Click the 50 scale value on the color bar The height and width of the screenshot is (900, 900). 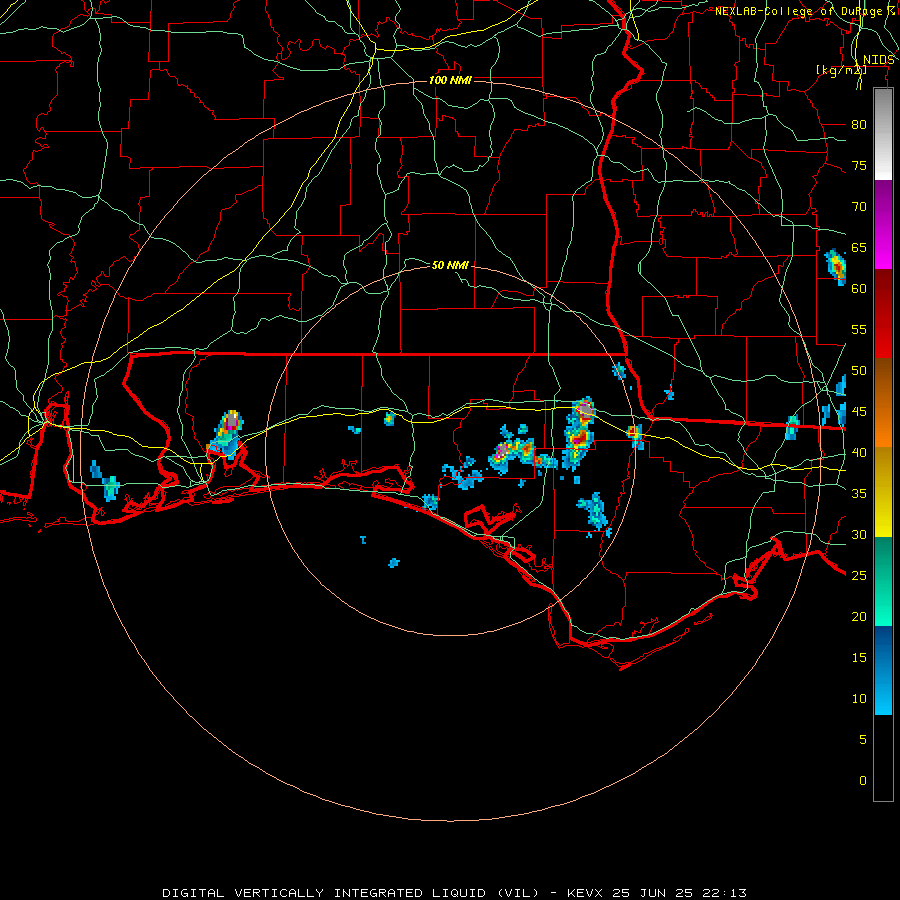pos(859,371)
